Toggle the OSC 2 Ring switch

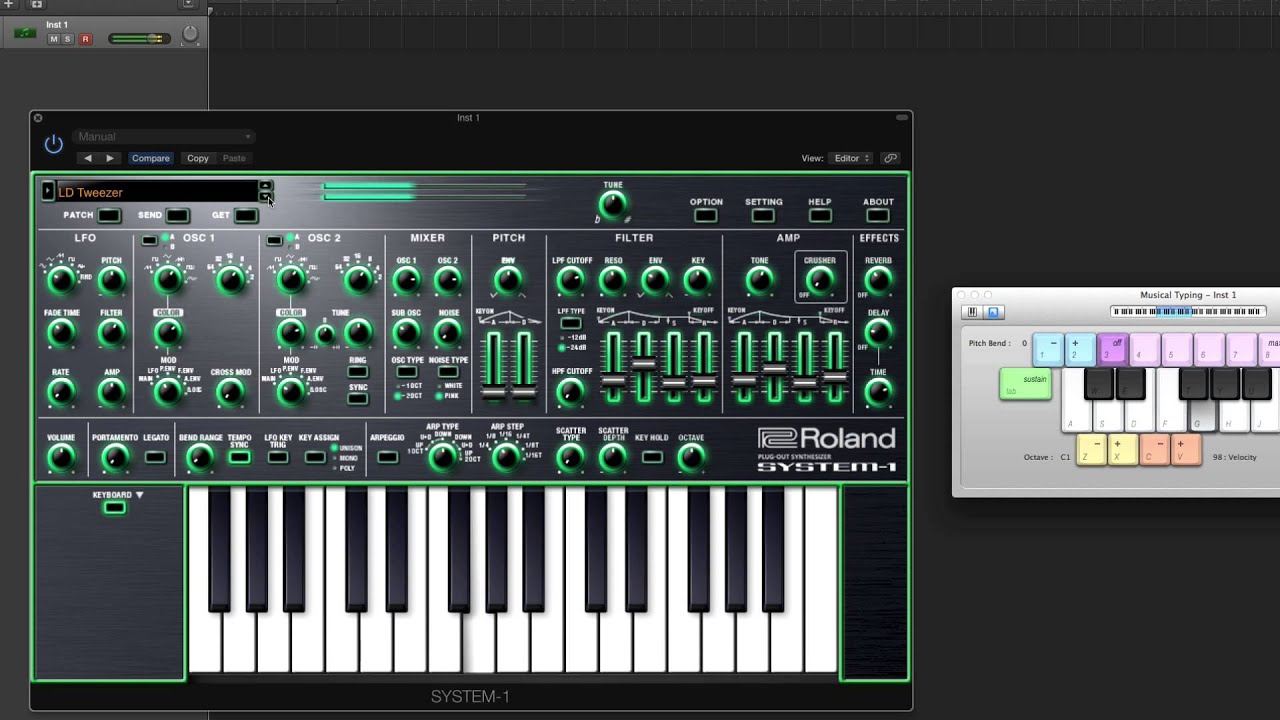tap(357, 372)
